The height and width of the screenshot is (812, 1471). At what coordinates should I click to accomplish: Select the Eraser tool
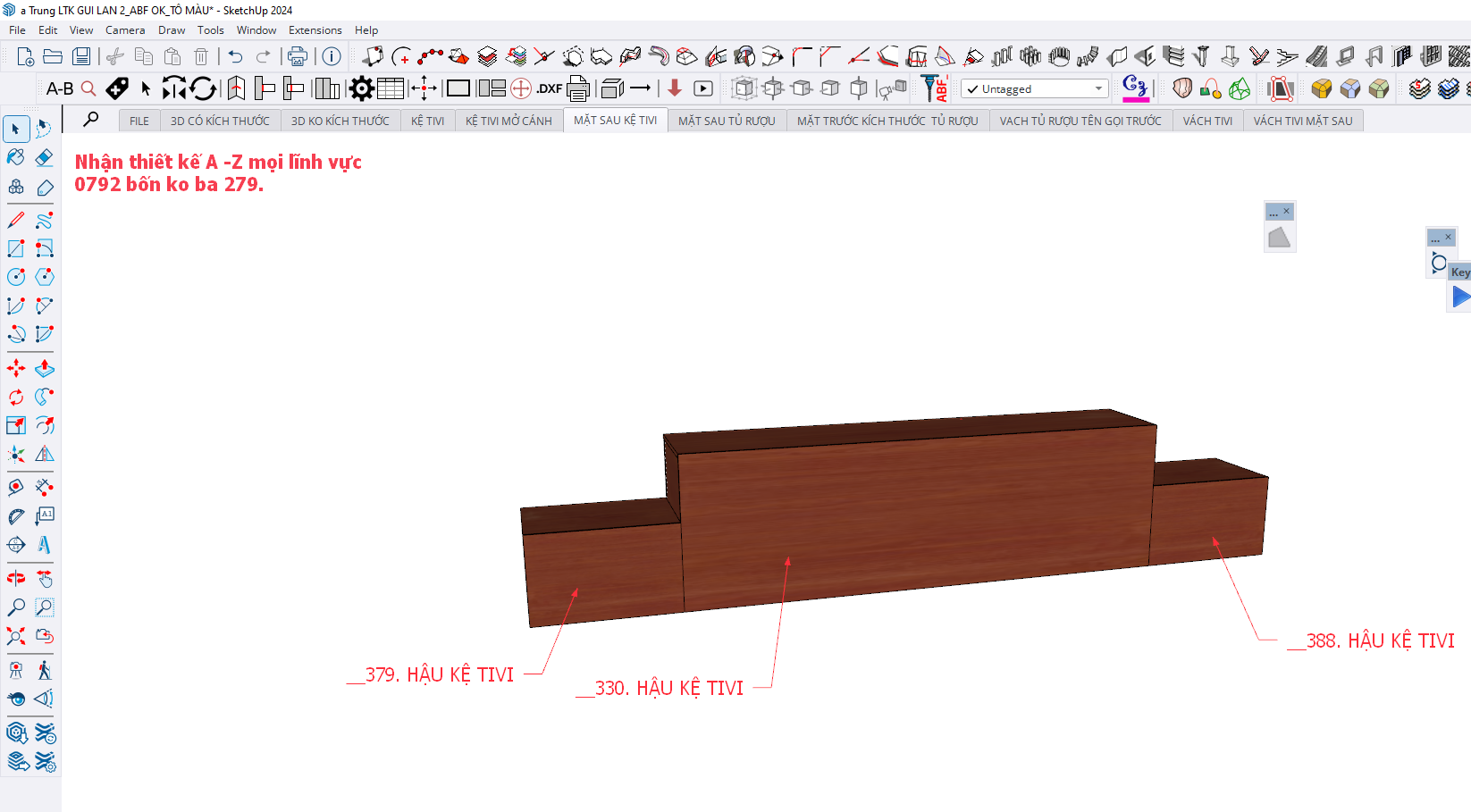44,158
